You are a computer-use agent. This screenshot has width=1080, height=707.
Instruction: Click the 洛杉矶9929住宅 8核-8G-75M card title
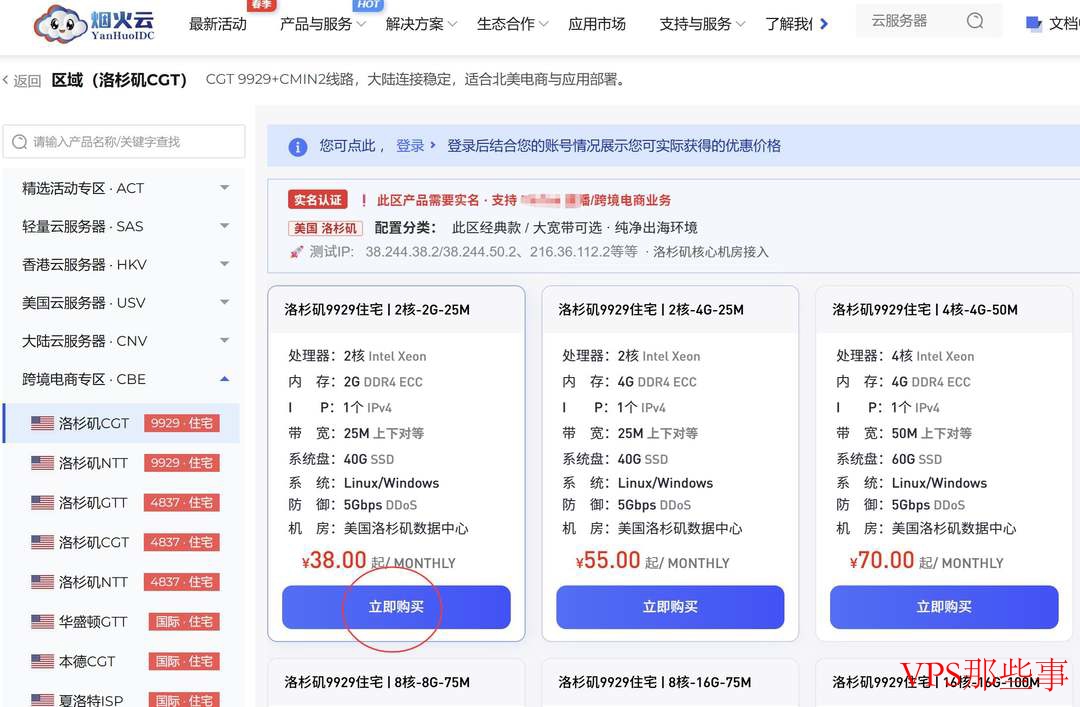[x=377, y=682]
